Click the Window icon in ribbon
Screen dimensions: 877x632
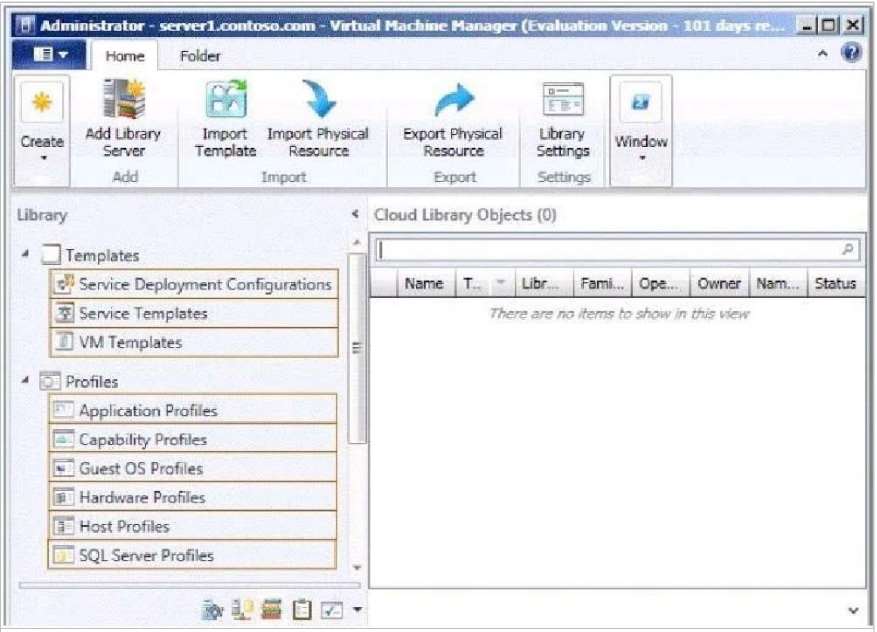point(640,102)
